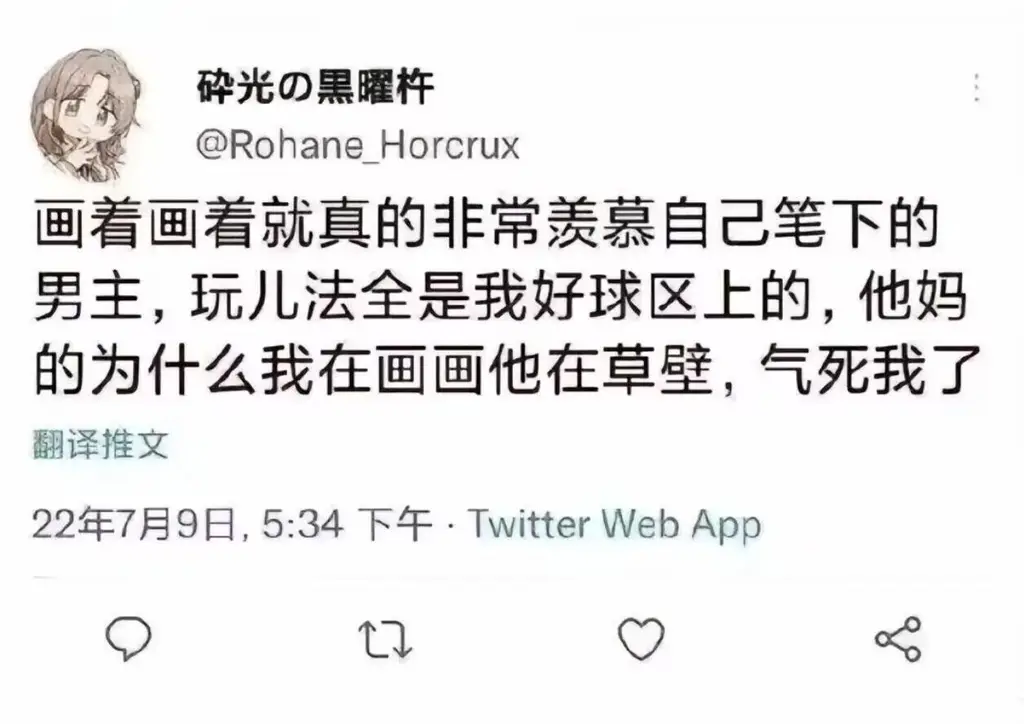Click the tweet's second line beginning 男主
This screenshot has width=1024, height=724.
(500, 298)
